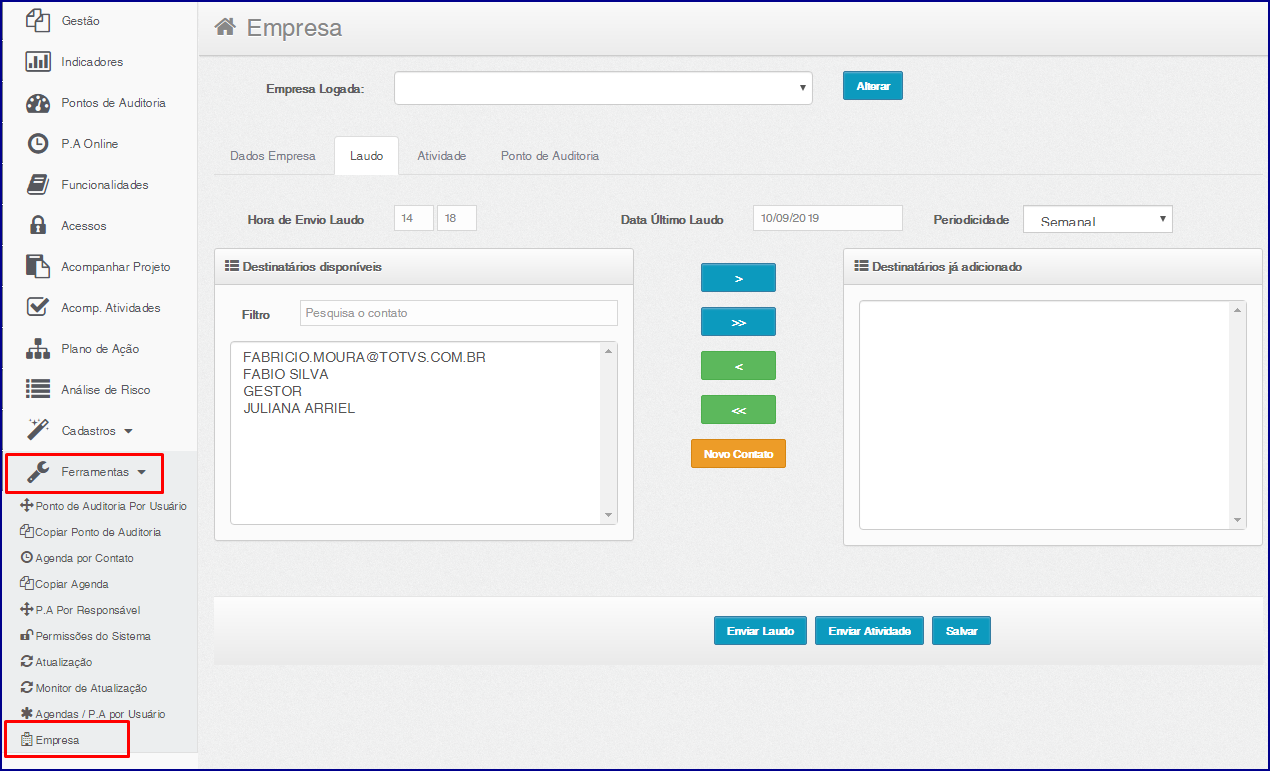Click the Permissões do Sistema unlock icon
Image resolution: width=1270 pixels, height=771 pixels.
pyautogui.click(x=27, y=636)
